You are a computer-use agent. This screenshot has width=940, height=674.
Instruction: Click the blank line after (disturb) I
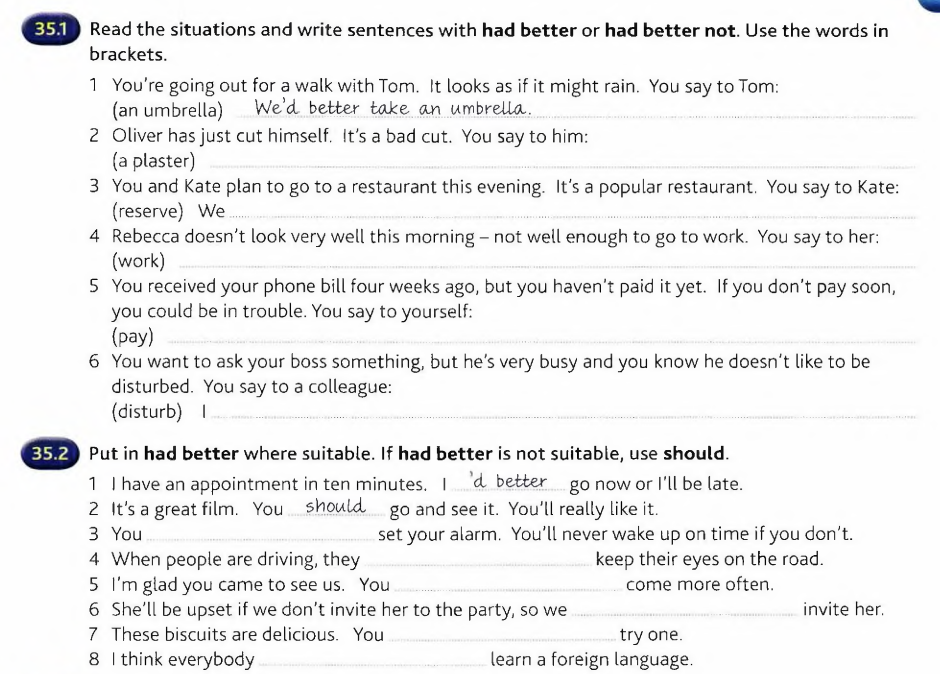pyautogui.click(x=564, y=415)
